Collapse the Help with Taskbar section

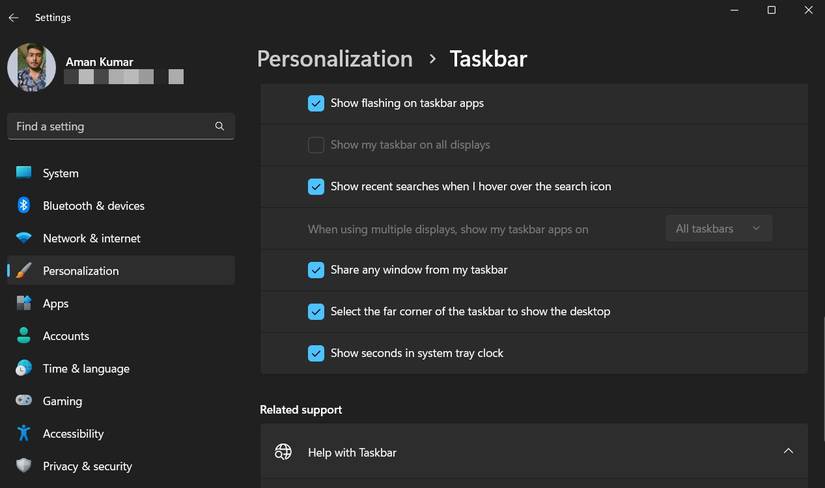pos(788,452)
